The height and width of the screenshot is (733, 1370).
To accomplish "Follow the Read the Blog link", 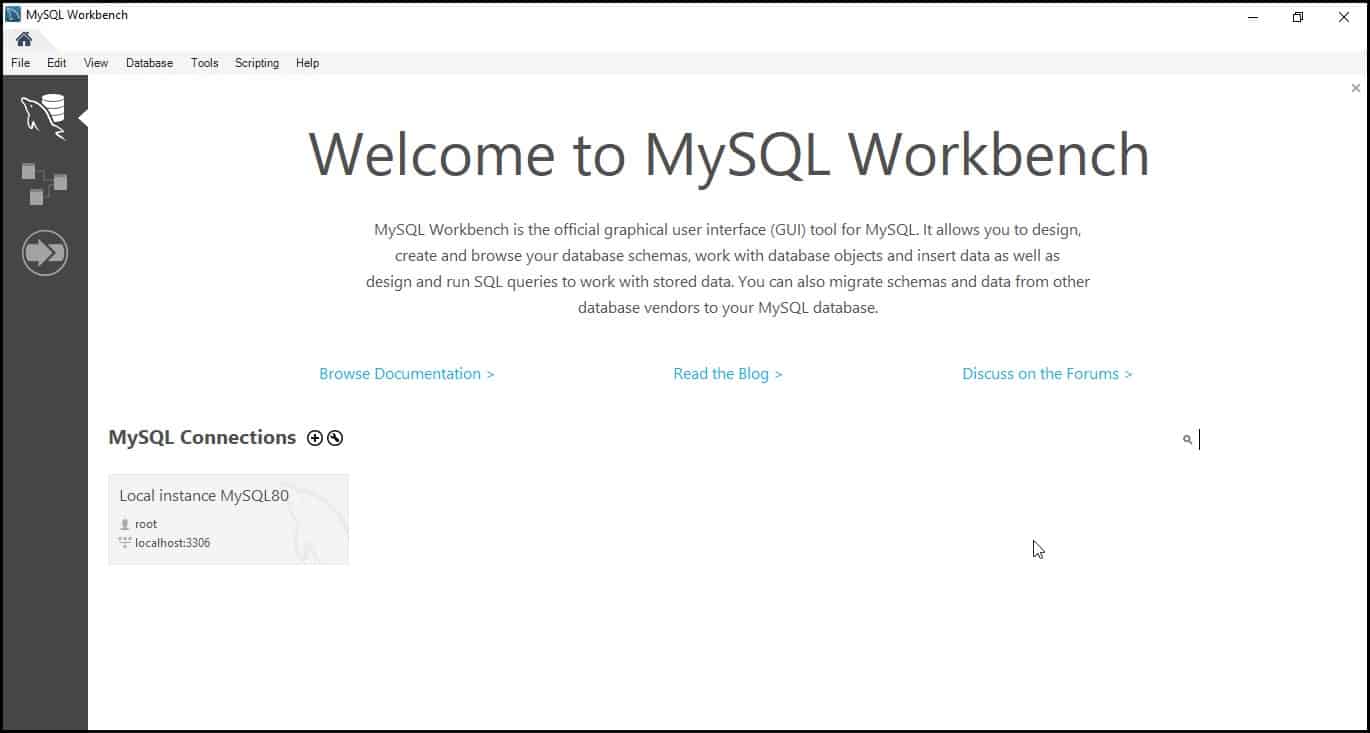I will click(x=728, y=374).
